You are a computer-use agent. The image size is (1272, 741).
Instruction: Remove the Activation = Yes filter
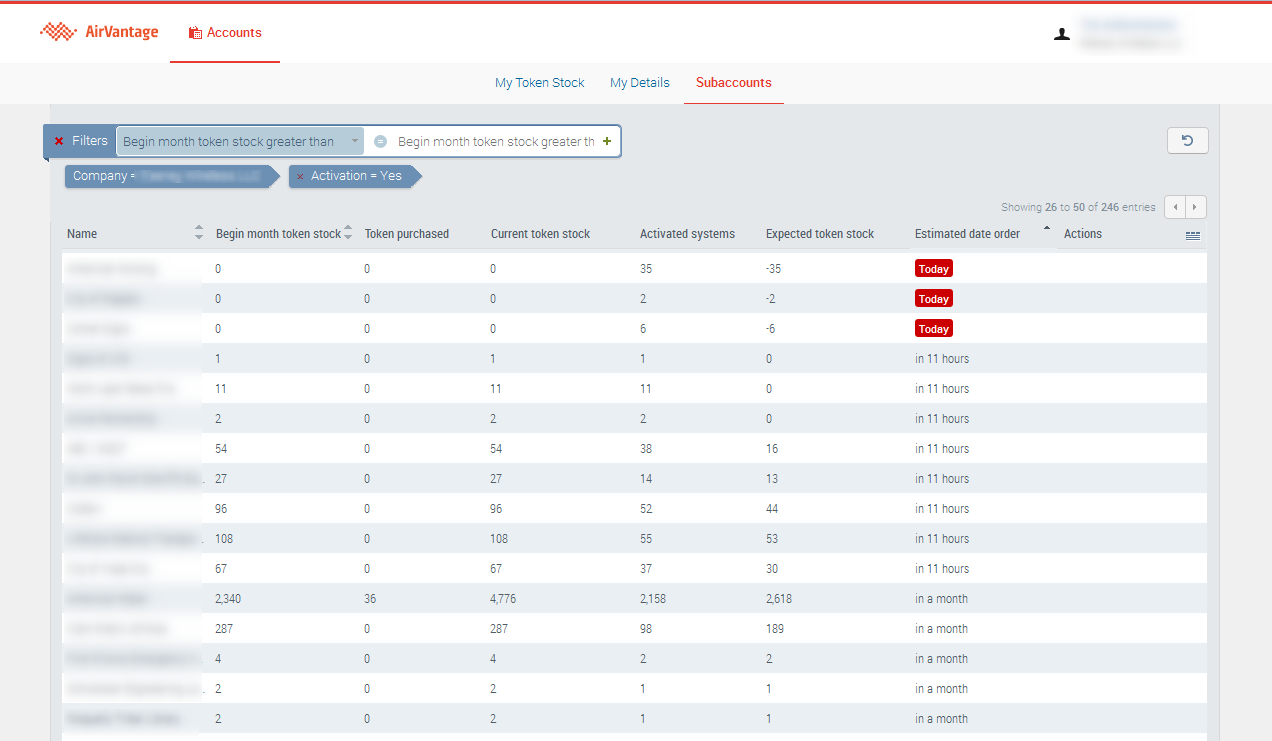(300, 177)
